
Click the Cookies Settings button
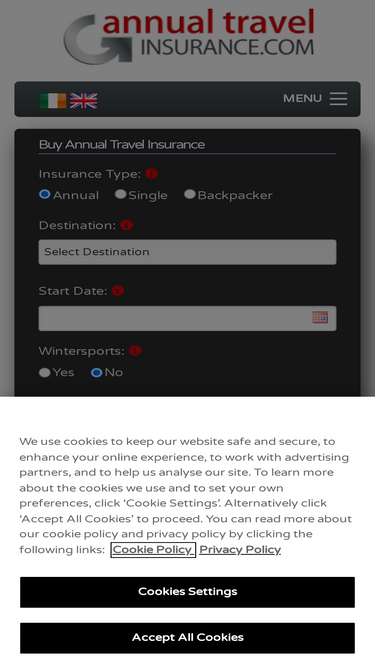[x=188, y=592]
